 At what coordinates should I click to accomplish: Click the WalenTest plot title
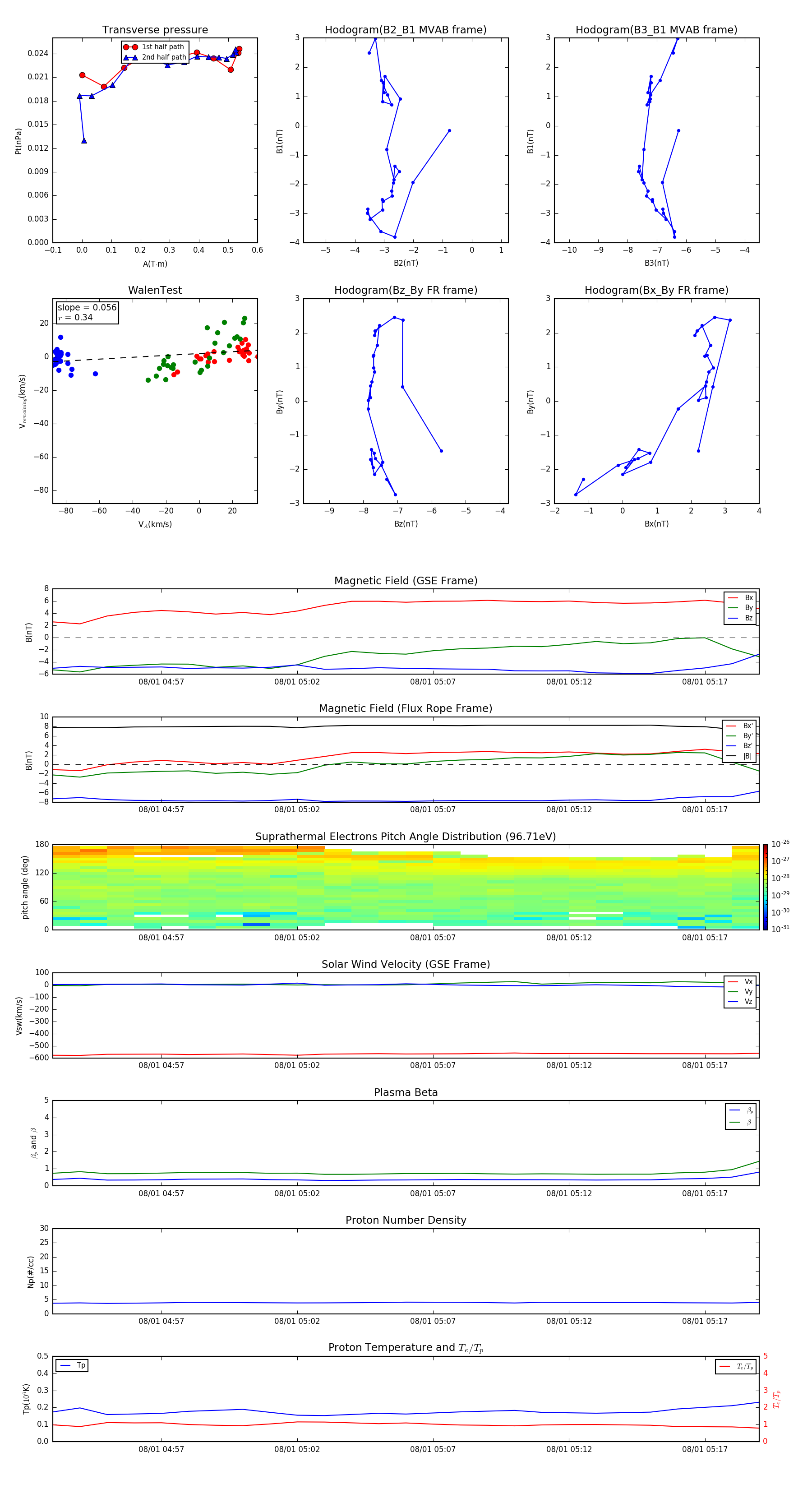(155, 290)
